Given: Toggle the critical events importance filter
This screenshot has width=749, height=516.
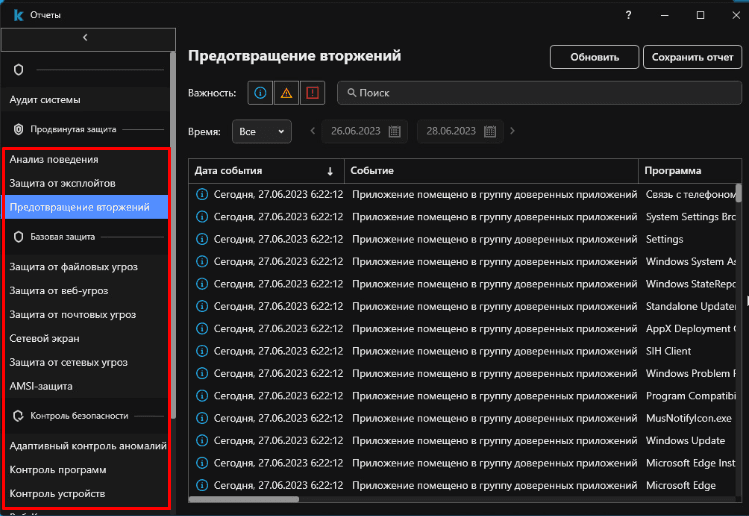Looking at the screenshot, I should (312, 93).
